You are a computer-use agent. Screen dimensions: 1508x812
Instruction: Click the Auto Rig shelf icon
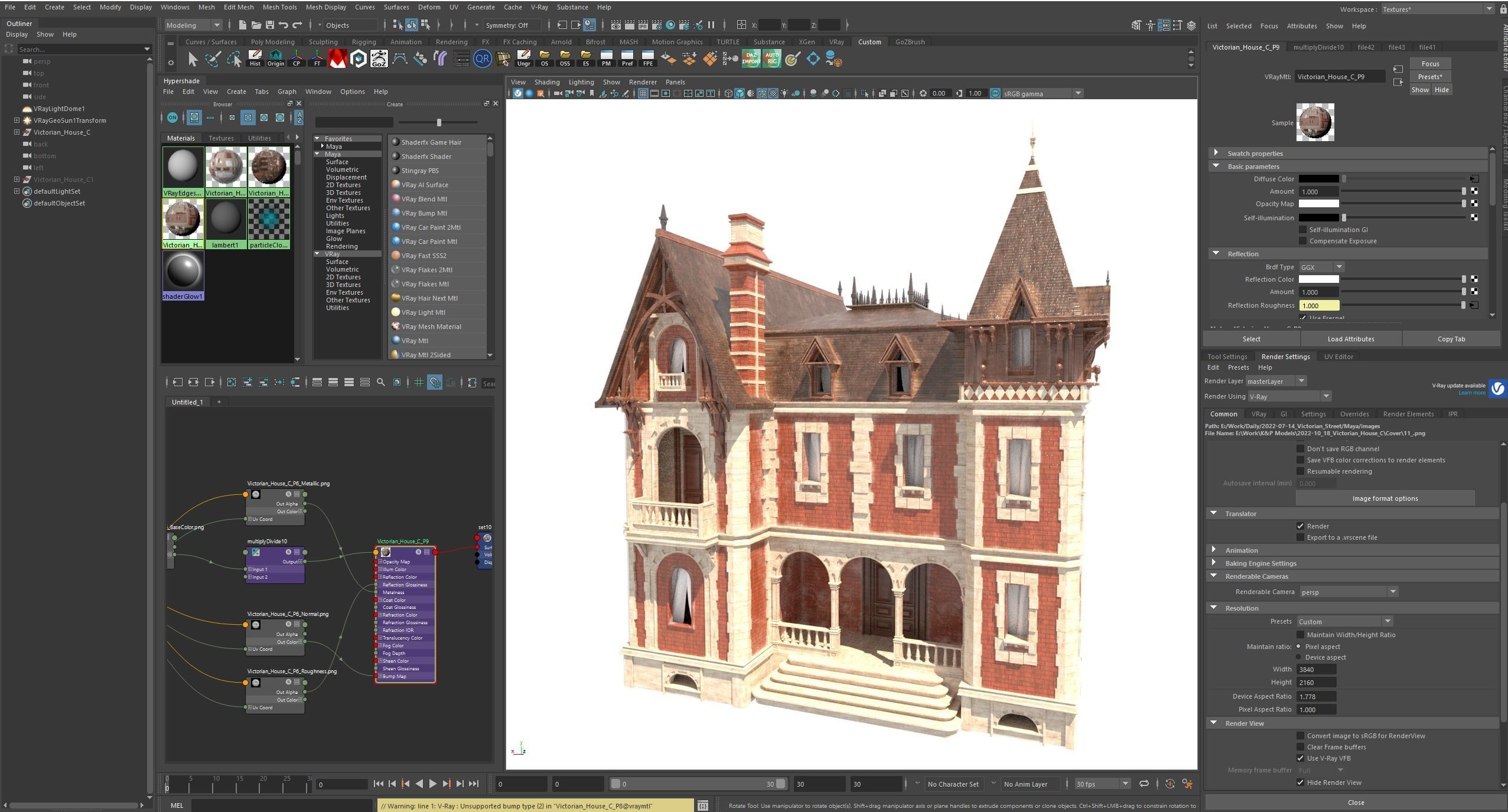click(x=771, y=58)
